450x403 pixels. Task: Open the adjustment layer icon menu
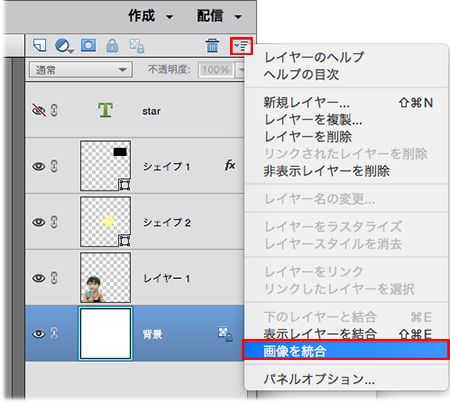[64, 46]
